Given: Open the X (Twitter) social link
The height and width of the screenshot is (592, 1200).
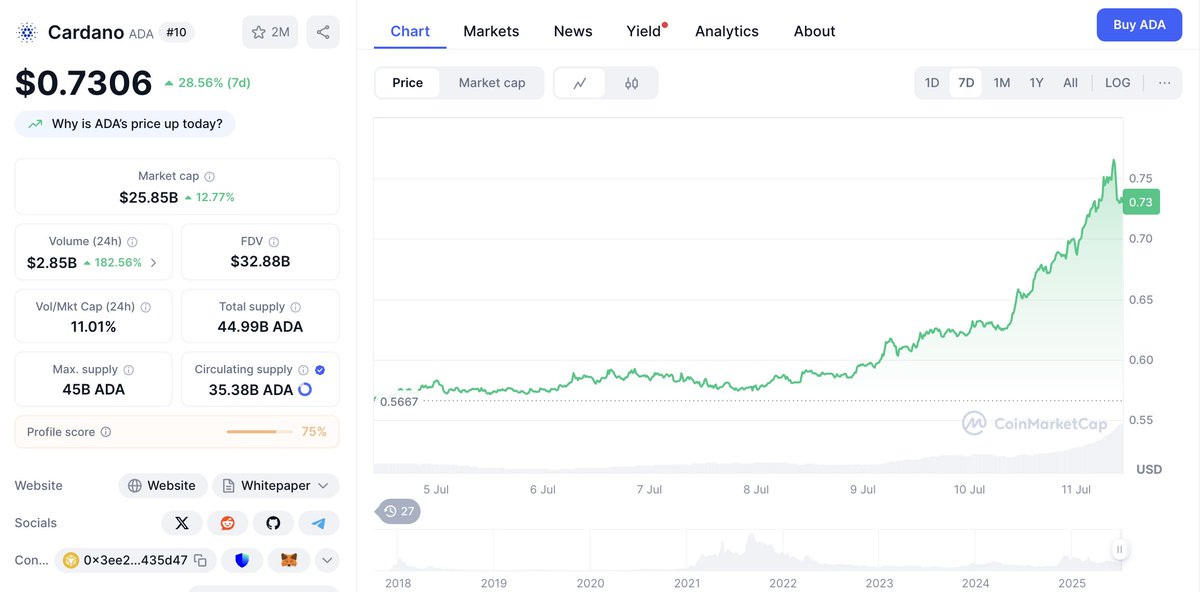Looking at the screenshot, I should 182,523.
